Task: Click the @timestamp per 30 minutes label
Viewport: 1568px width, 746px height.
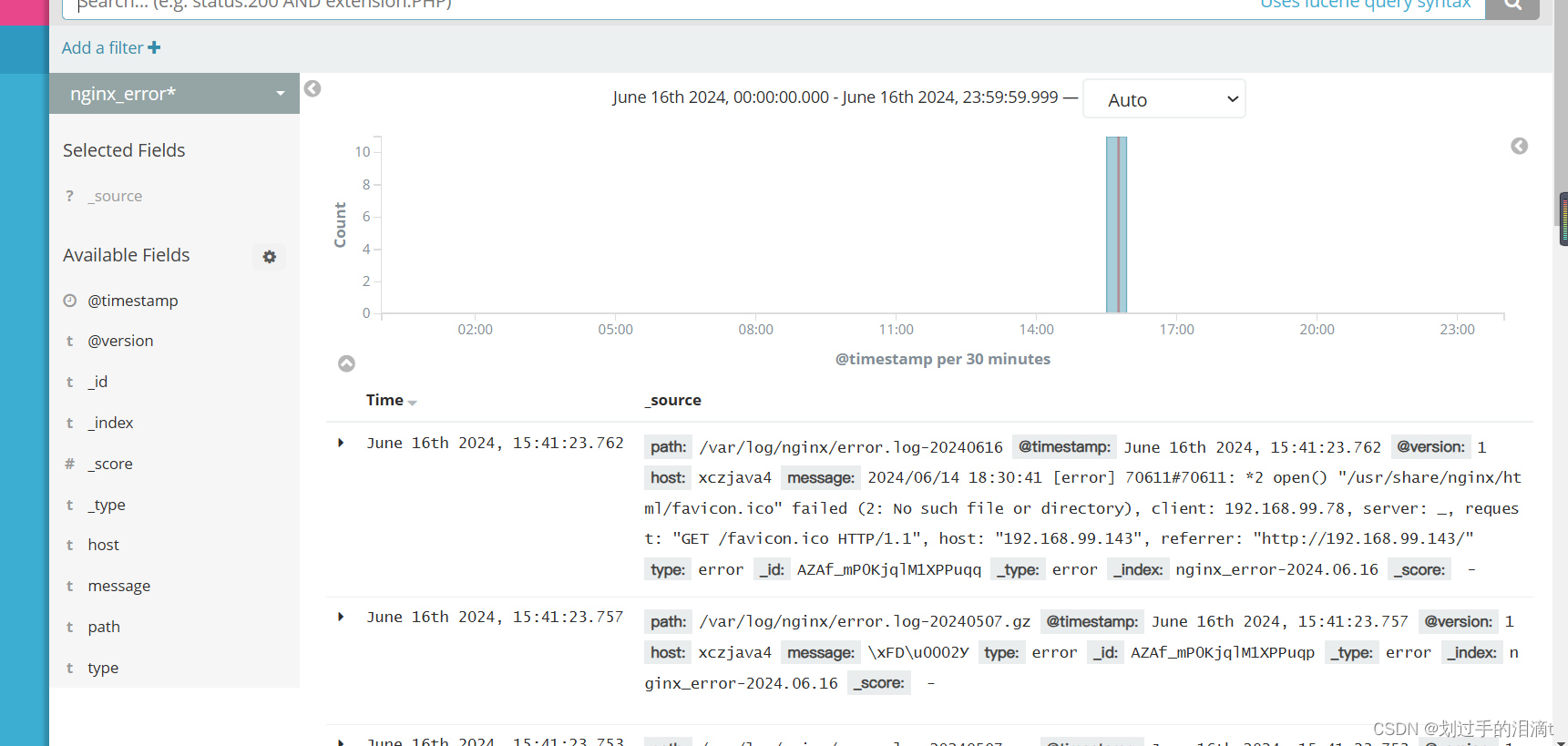Action: coord(943,359)
